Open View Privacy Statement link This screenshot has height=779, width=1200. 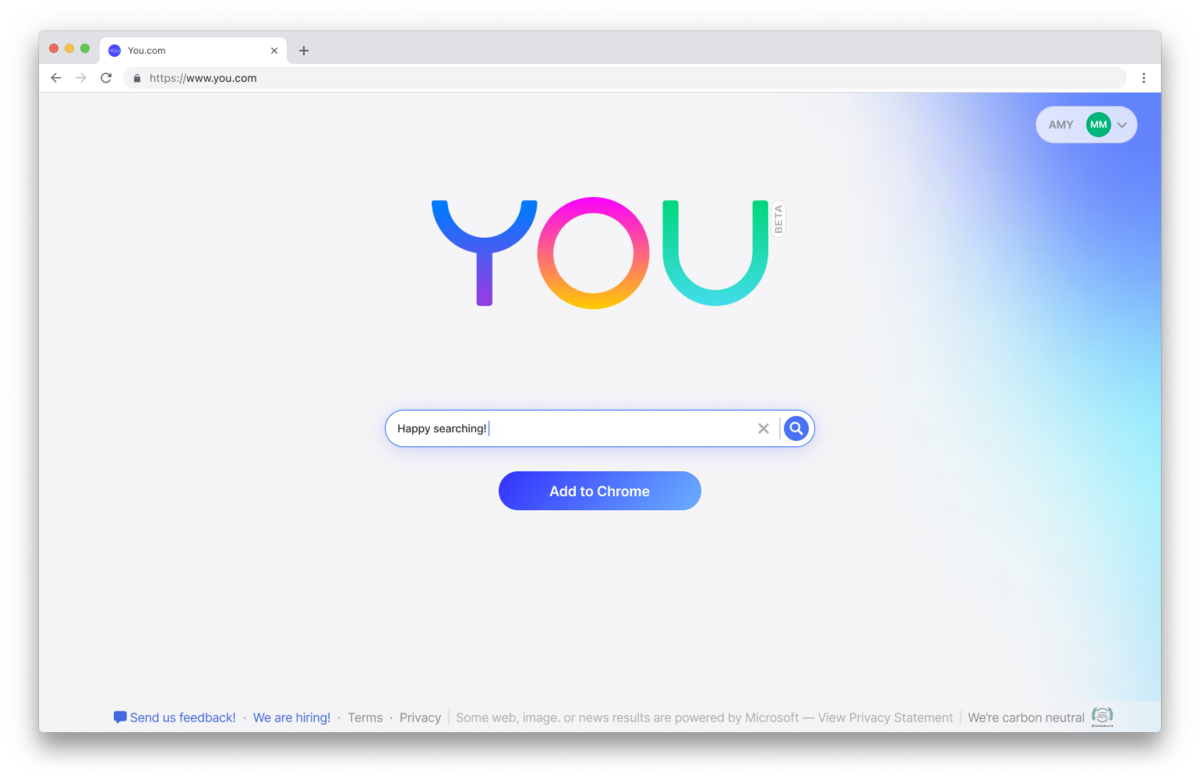[x=886, y=717]
